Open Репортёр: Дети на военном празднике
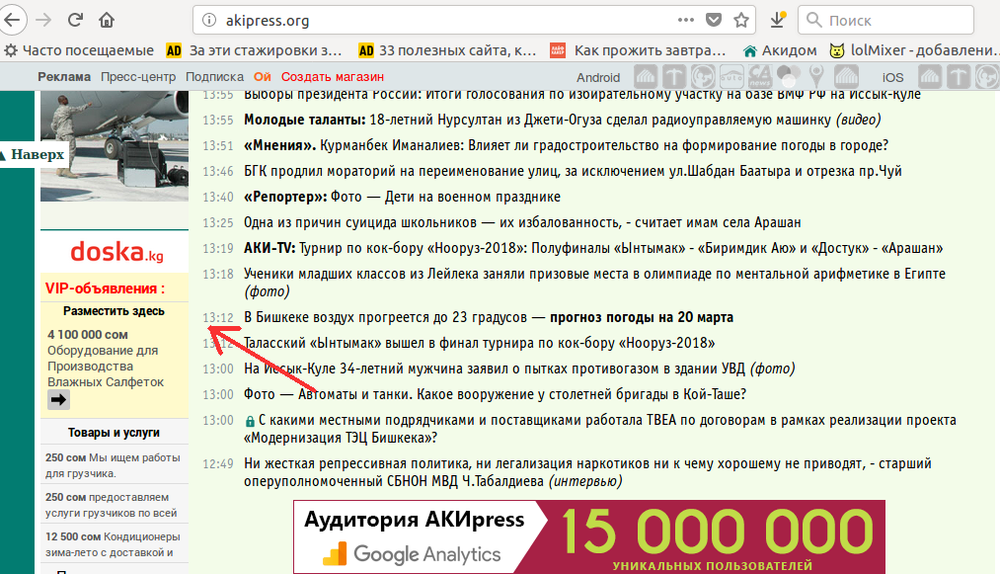The width and height of the screenshot is (1000, 574). (402, 197)
